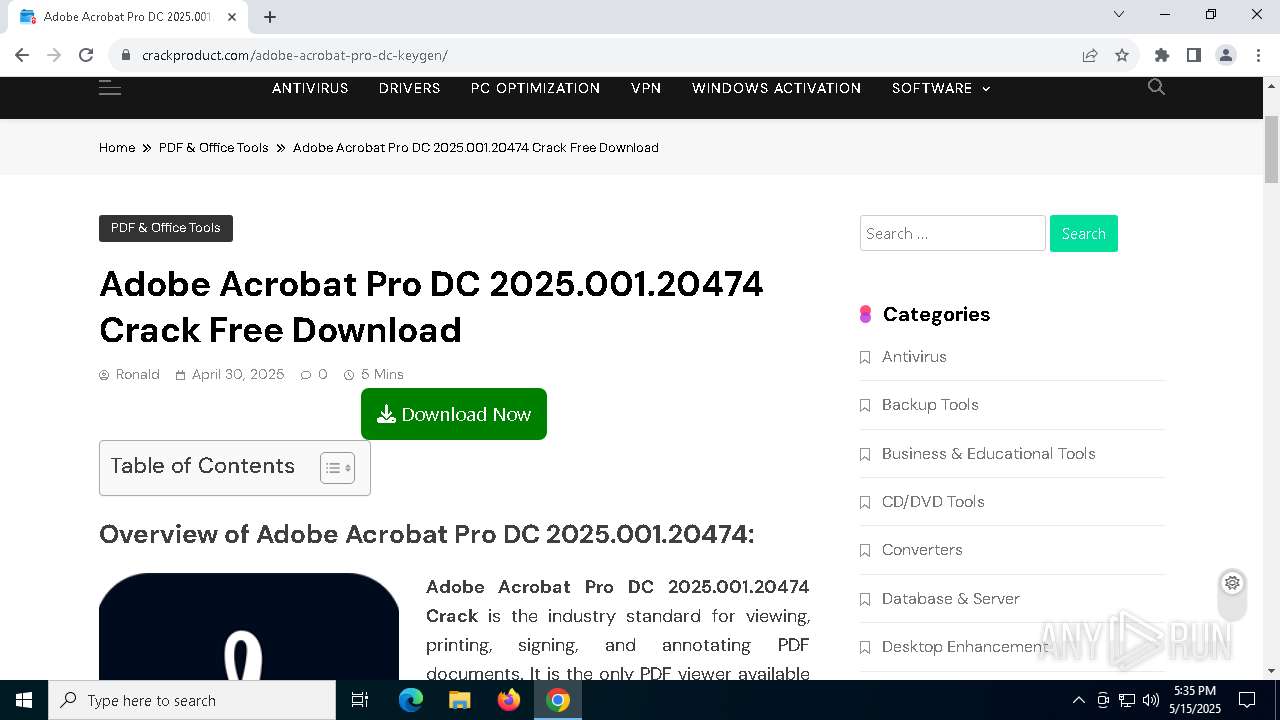Open the Converters category link
Screen dimensions: 1280x720
pos(922,550)
